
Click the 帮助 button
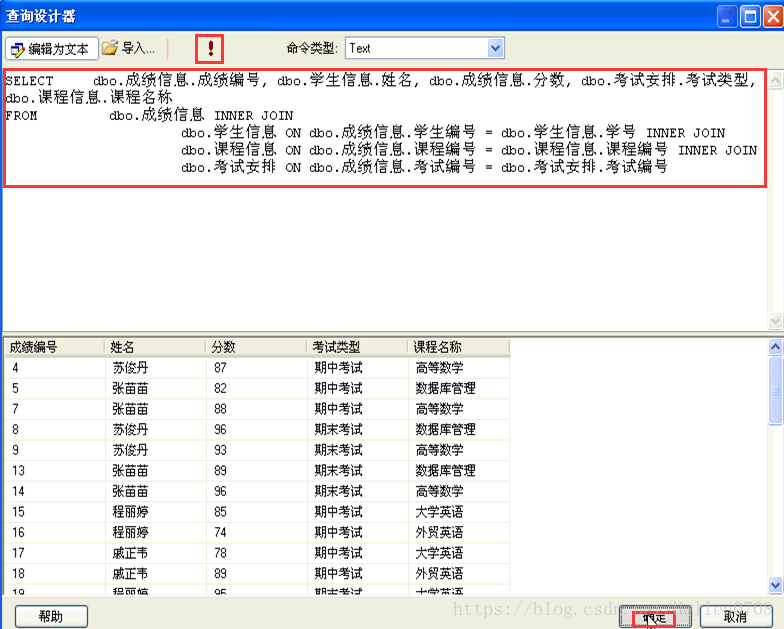coord(51,616)
